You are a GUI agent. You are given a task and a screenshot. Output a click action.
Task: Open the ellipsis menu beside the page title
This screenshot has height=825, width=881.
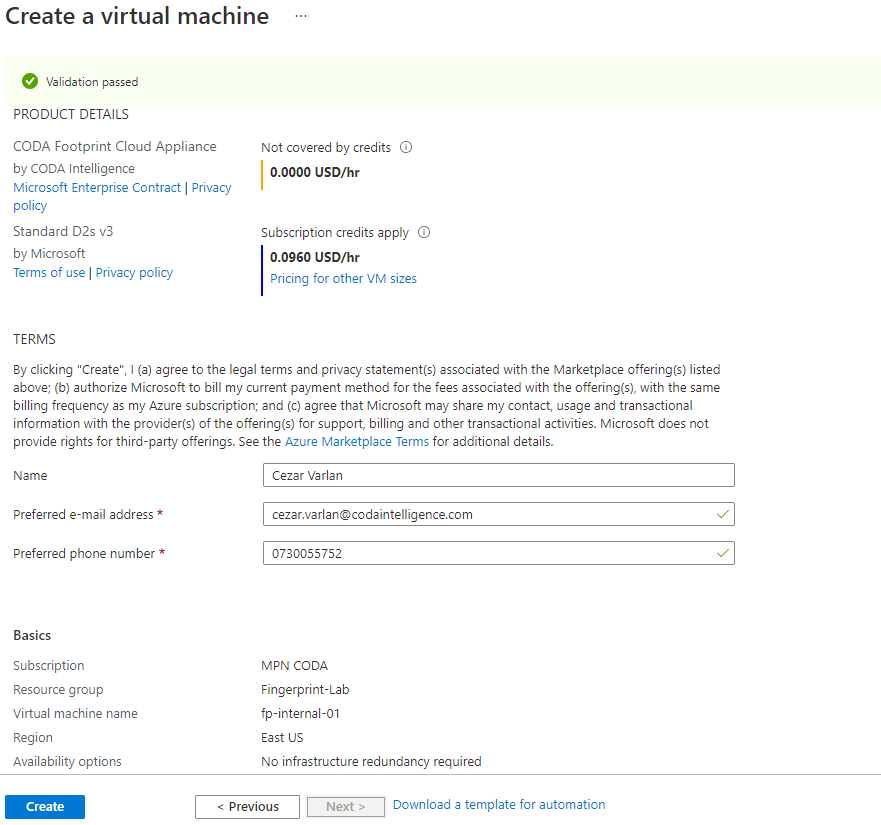(301, 16)
